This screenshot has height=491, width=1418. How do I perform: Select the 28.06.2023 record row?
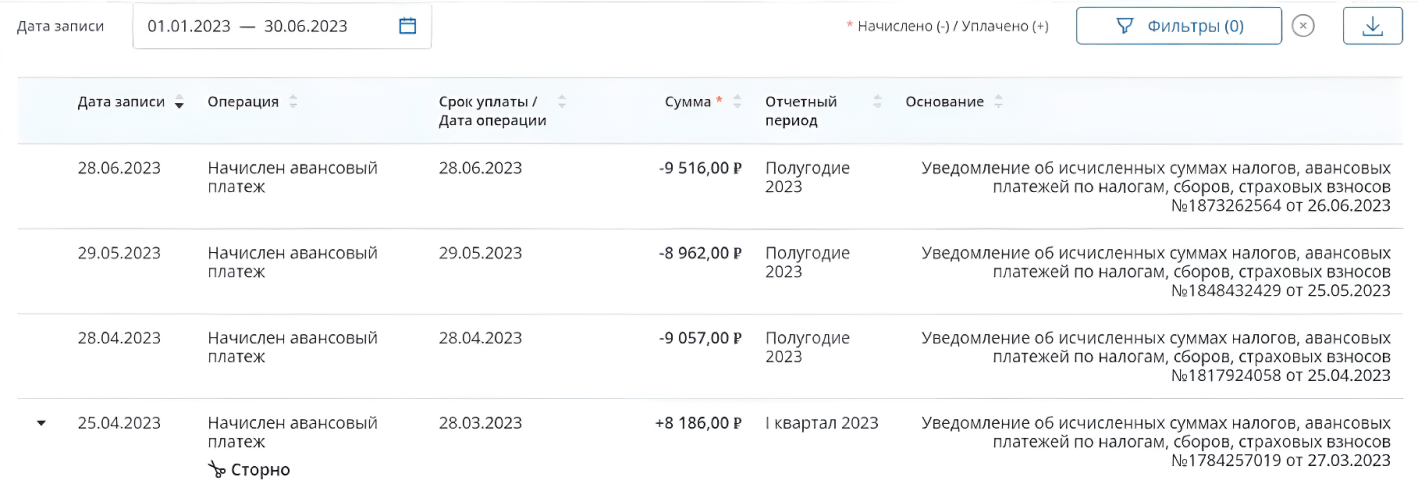(x=709, y=187)
